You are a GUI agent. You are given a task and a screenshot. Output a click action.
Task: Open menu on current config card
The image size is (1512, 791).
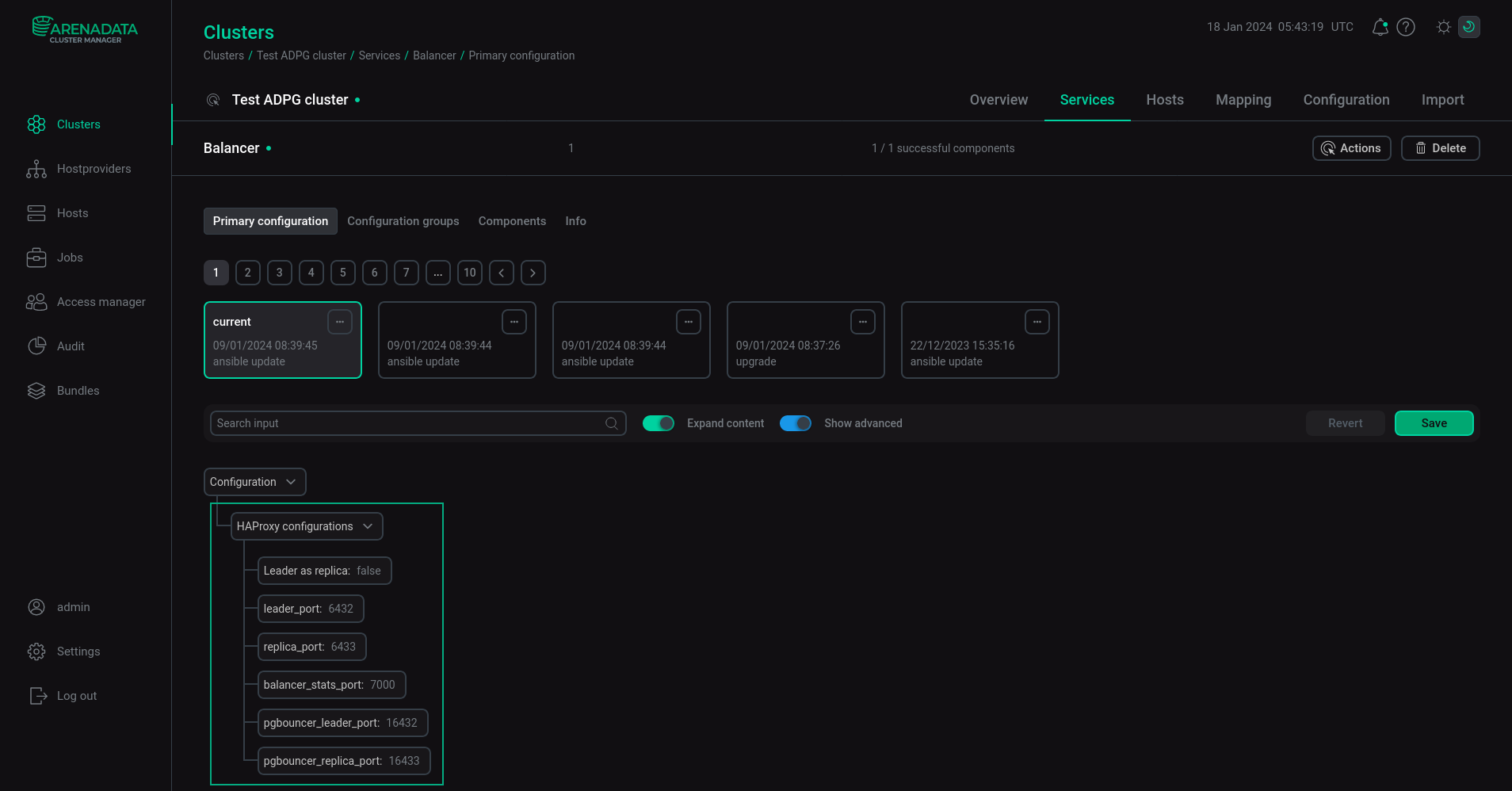pyautogui.click(x=340, y=322)
